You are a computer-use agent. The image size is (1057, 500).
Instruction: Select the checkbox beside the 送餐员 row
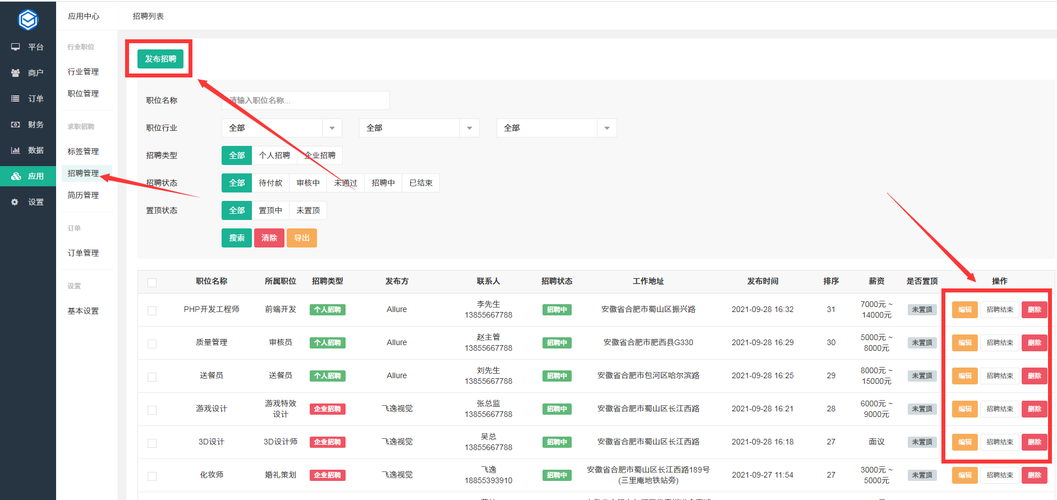coord(152,376)
